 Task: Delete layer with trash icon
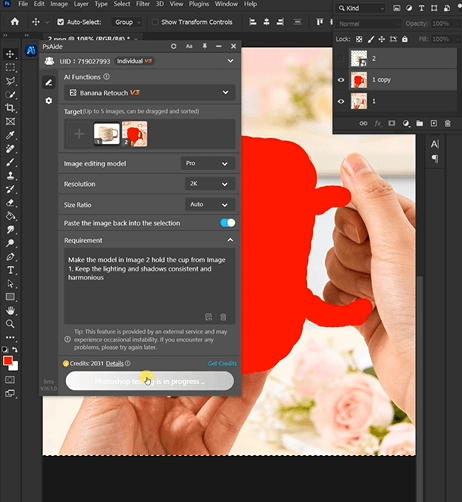point(448,124)
